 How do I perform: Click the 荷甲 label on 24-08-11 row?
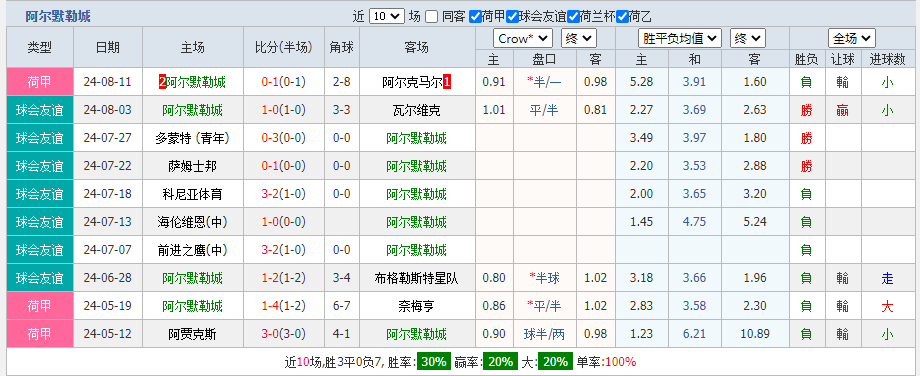(40, 82)
